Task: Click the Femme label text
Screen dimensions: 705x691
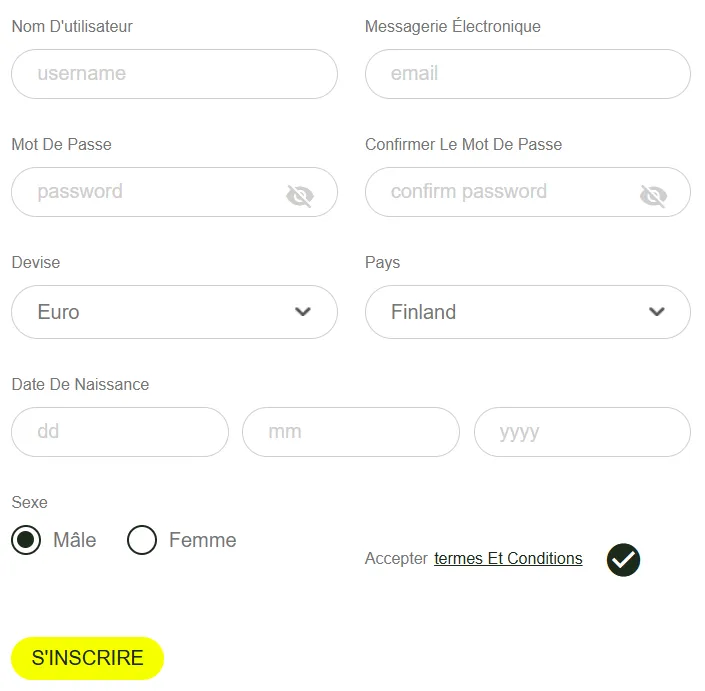Action: [203, 540]
